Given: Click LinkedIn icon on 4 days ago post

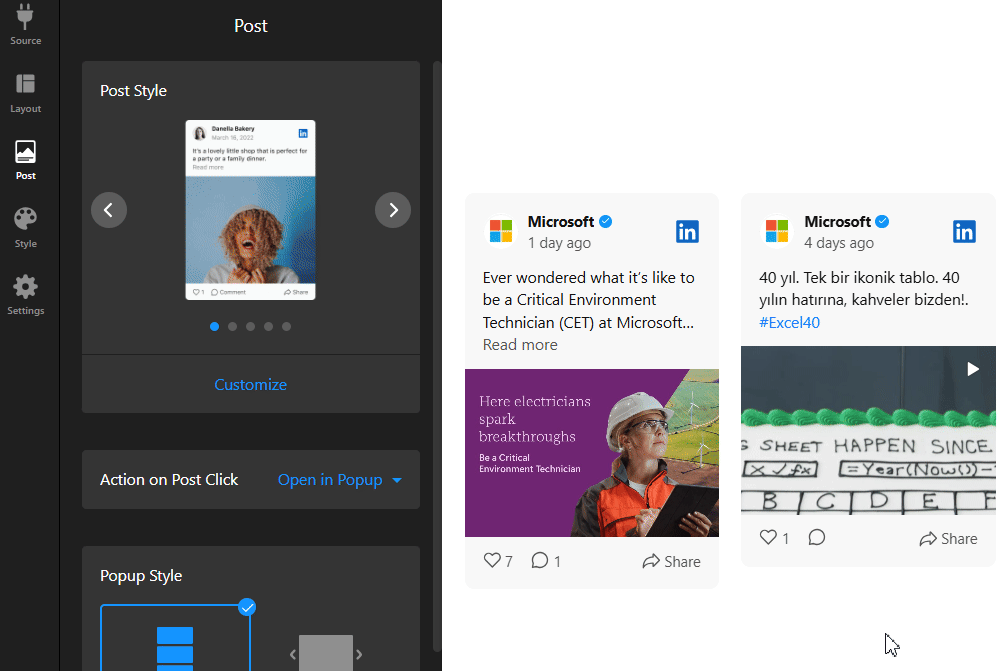Looking at the screenshot, I should pyautogui.click(x=964, y=232).
